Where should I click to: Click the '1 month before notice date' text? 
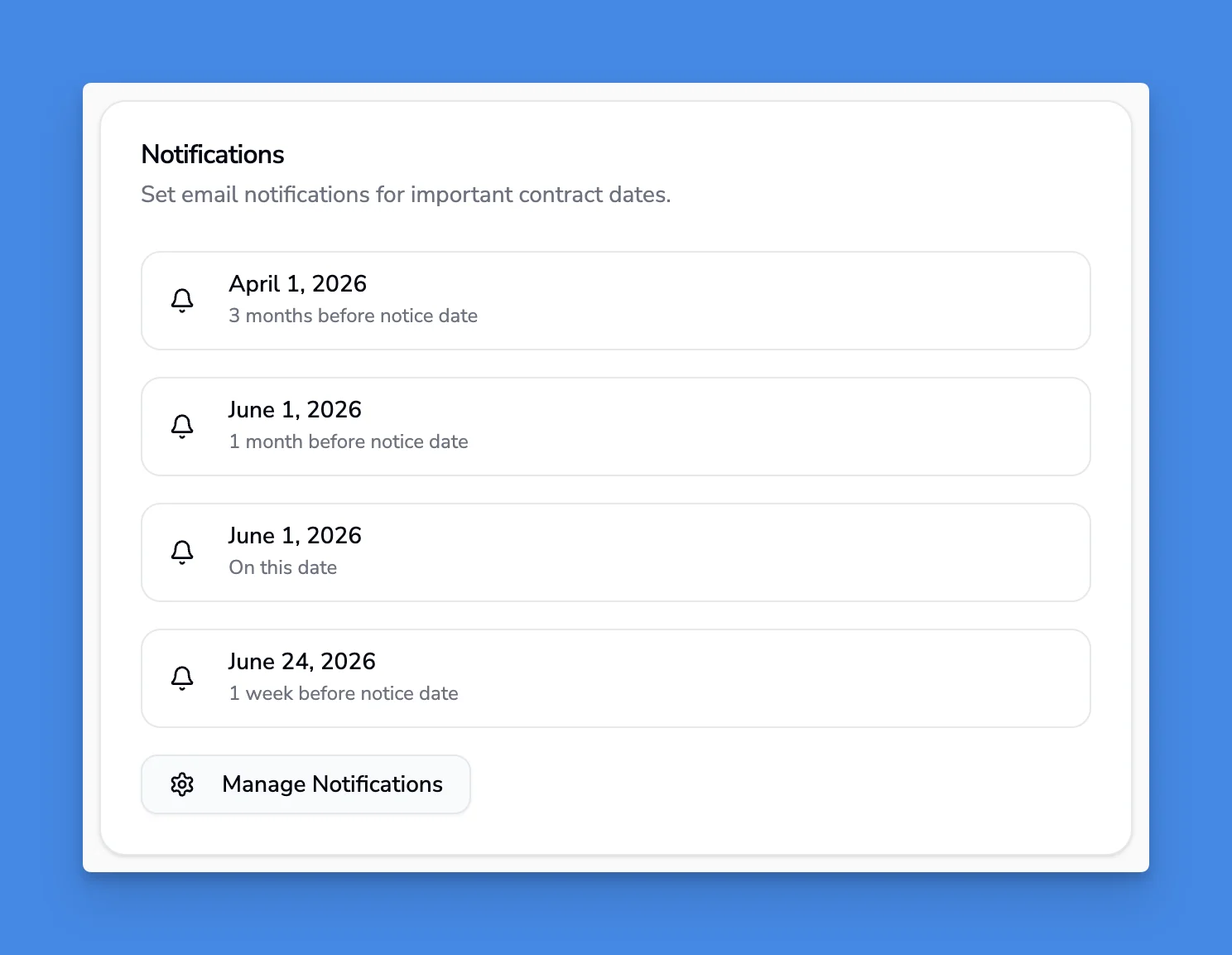pos(348,441)
